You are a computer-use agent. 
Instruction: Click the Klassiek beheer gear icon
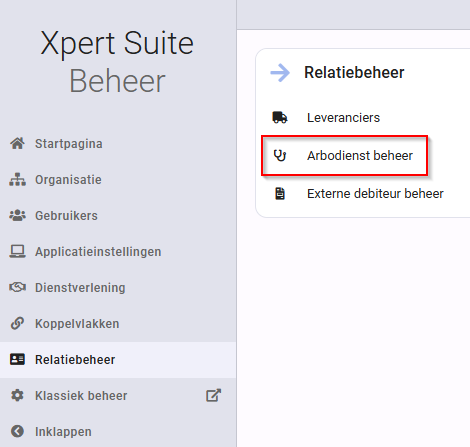tap(17, 395)
